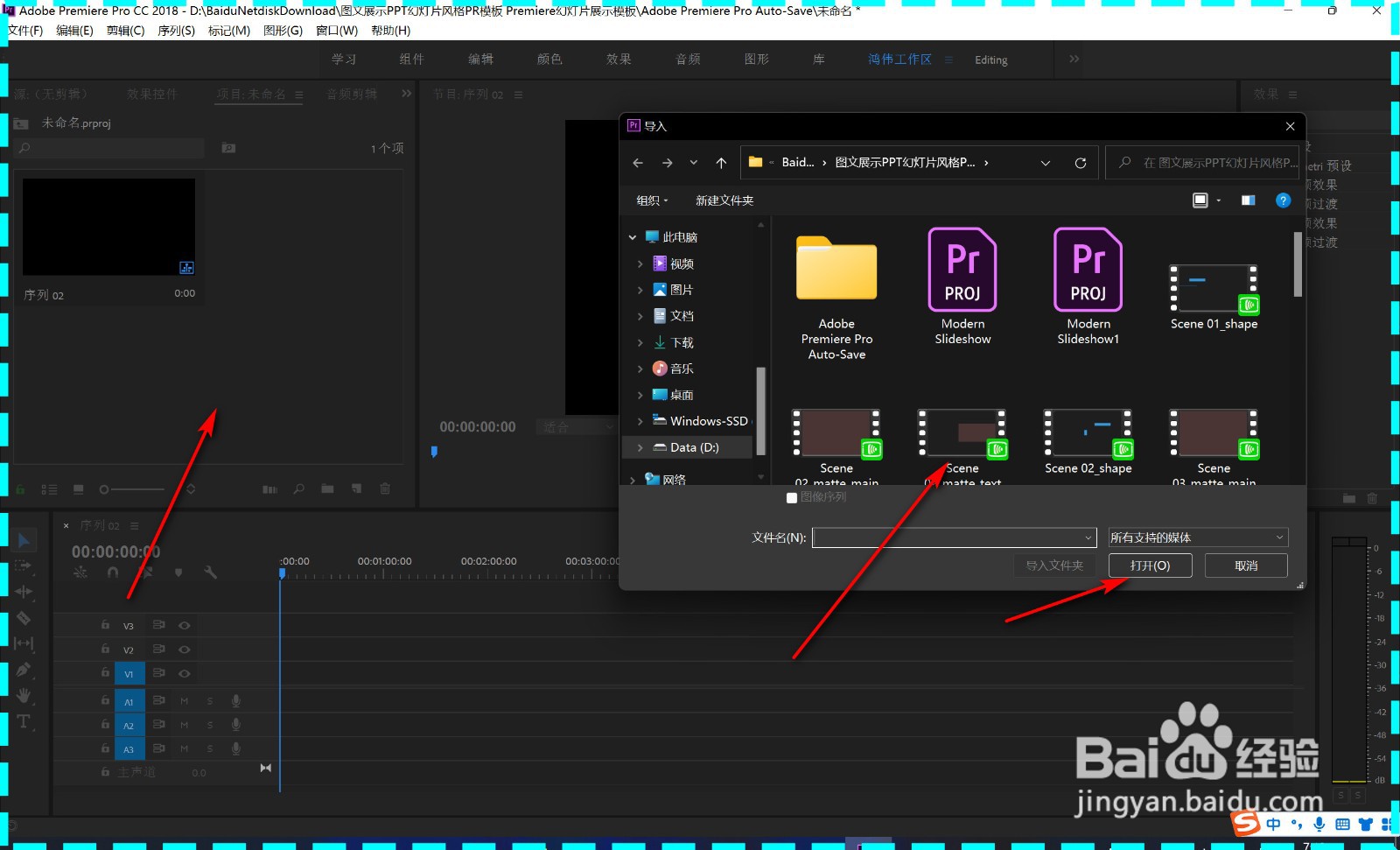This screenshot has height=850, width=1400.
Task: Switch project panel to list view
Action: click(50, 489)
